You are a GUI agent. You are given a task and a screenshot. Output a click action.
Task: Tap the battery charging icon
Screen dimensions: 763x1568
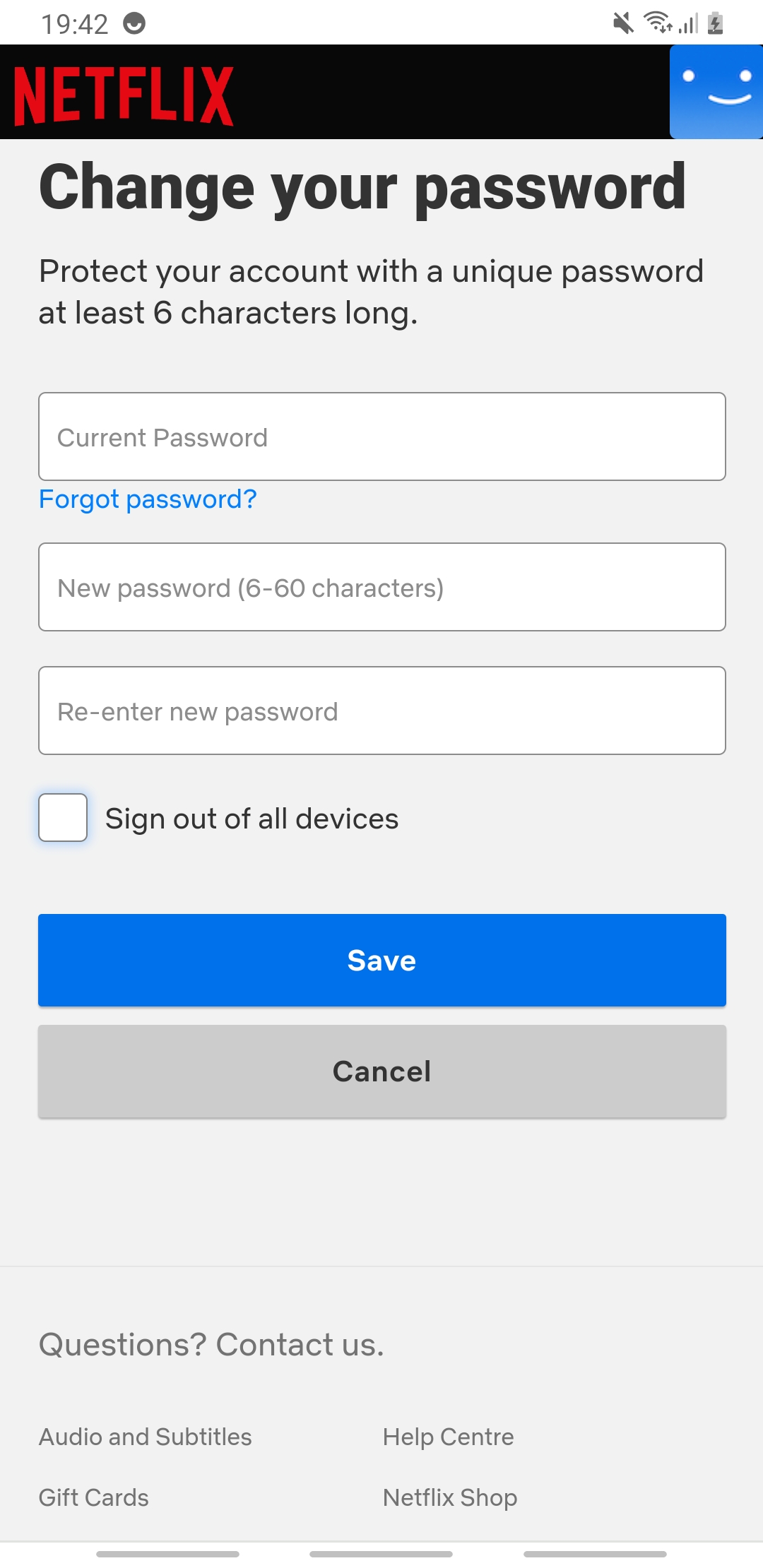716,23
